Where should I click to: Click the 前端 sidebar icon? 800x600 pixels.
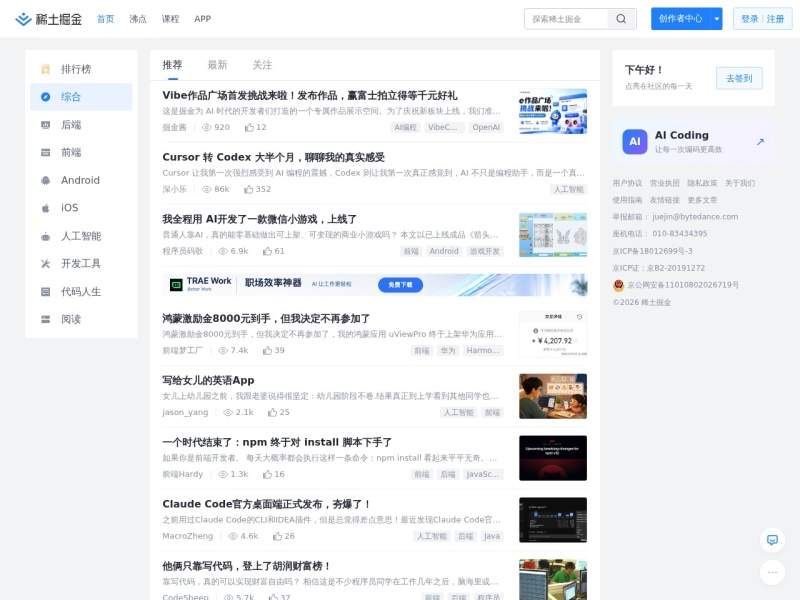tap(45, 152)
